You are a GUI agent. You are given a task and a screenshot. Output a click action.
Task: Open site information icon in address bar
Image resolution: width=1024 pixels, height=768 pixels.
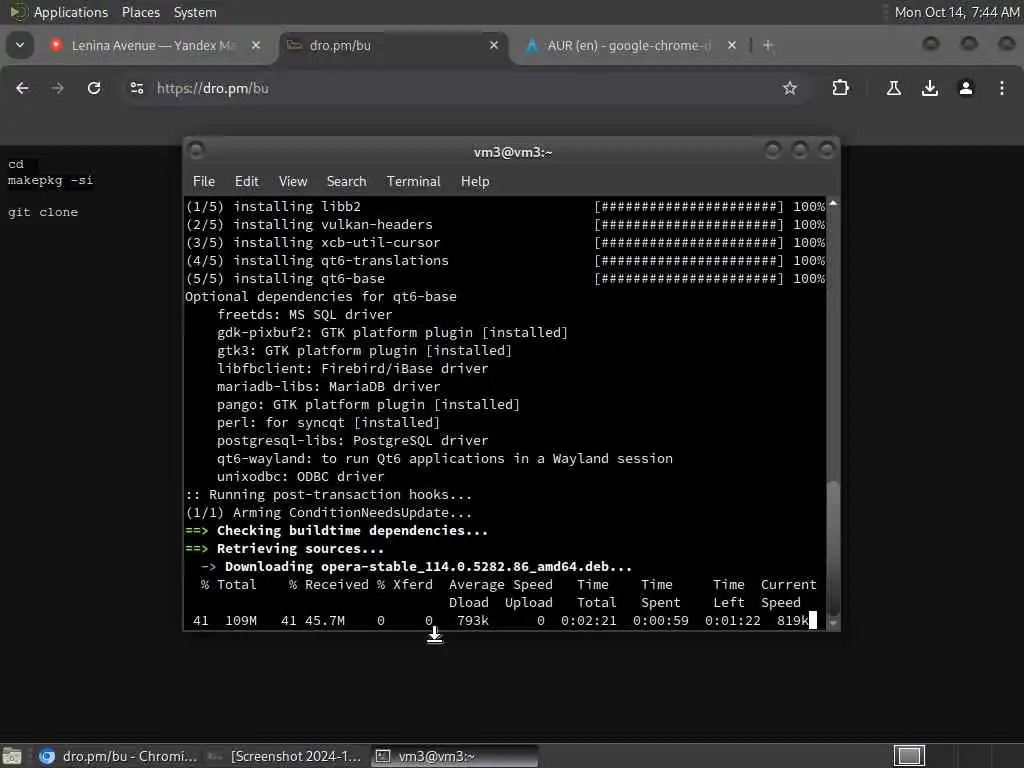pos(136,88)
